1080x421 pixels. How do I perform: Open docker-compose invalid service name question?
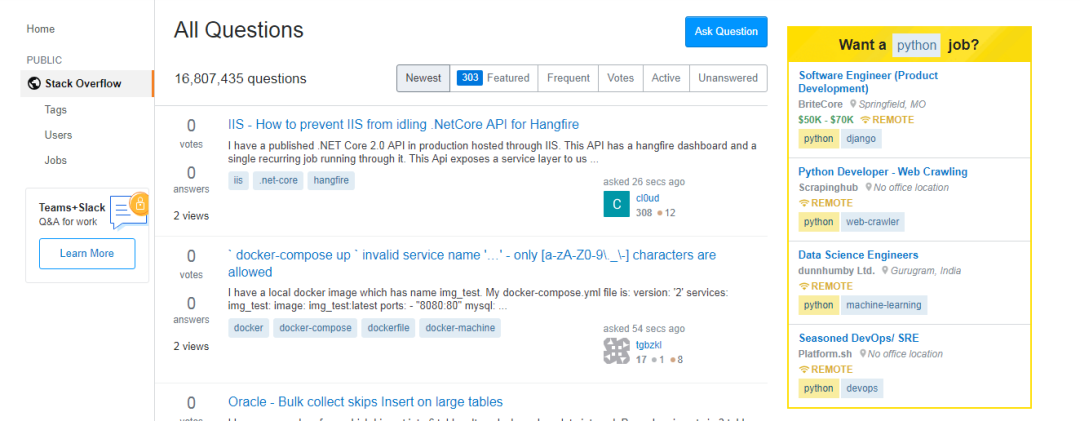pyautogui.click(x=472, y=263)
